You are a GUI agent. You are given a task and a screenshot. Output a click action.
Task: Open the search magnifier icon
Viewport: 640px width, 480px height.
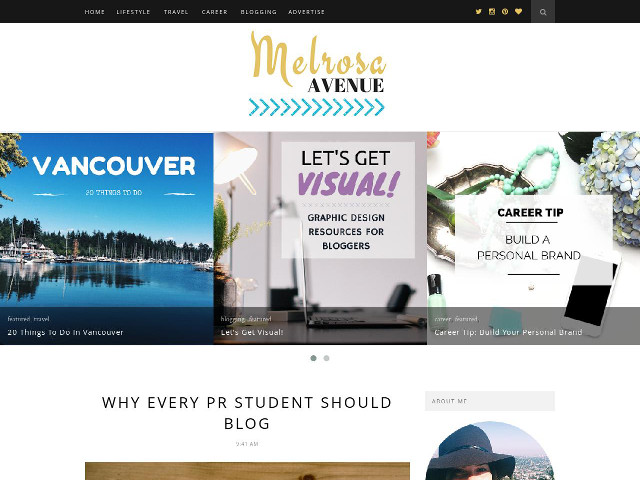coord(543,12)
